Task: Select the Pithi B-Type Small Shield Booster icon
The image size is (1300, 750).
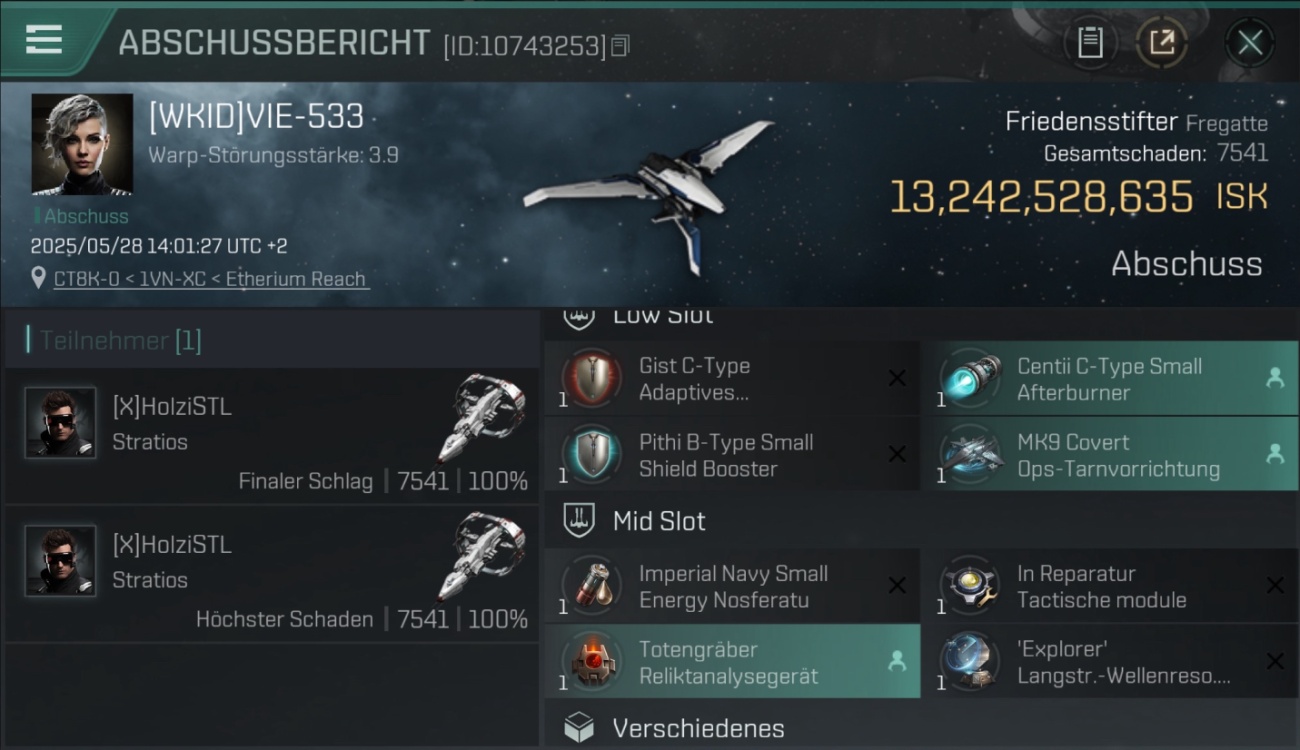Action: click(x=592, y=455)
